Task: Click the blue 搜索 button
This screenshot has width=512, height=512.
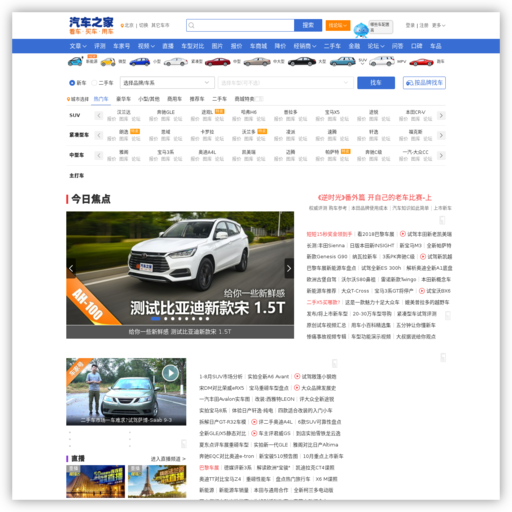Action: click(308, 25)
